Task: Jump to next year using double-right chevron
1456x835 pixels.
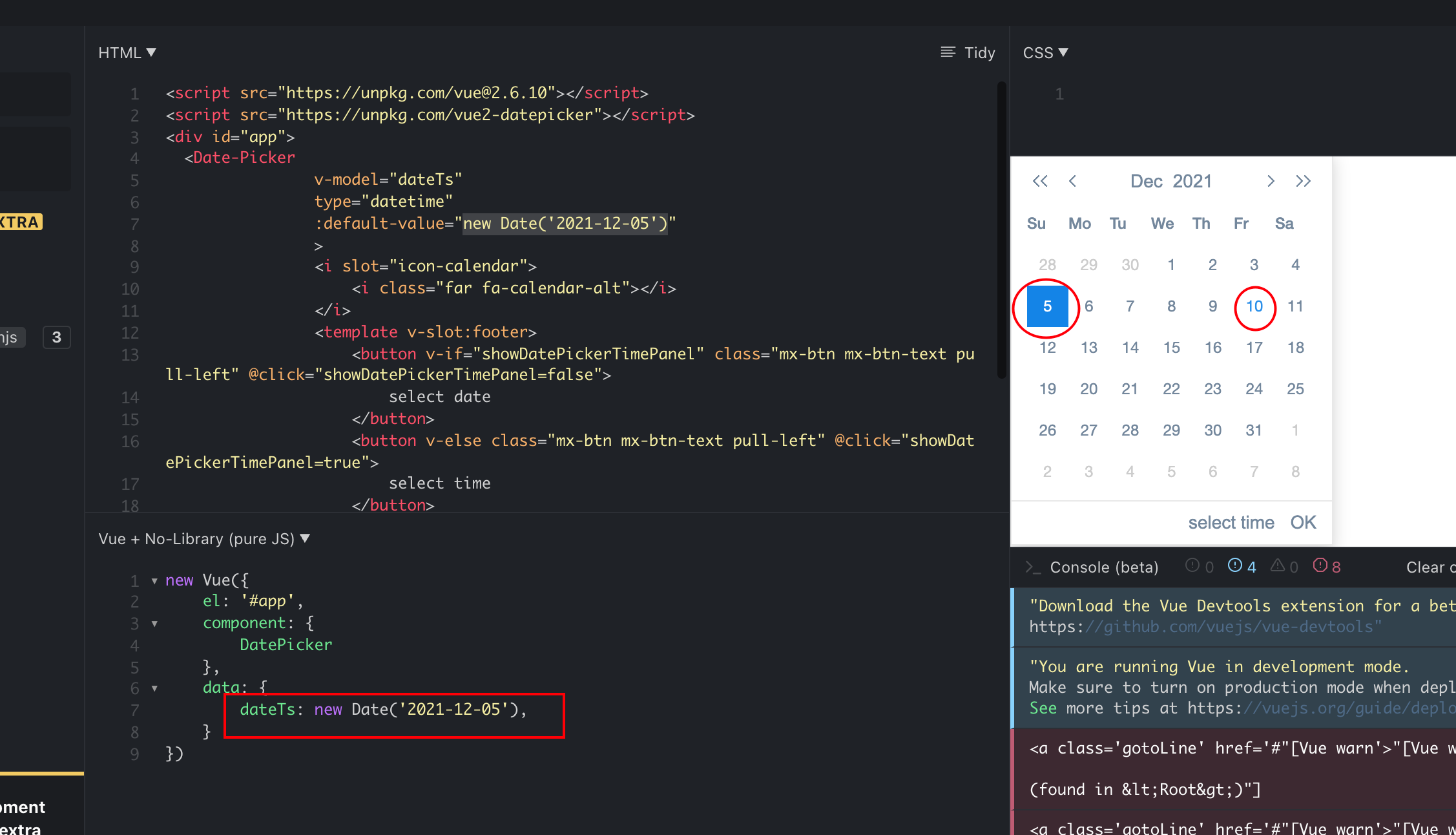Action: pos(1304,182)
